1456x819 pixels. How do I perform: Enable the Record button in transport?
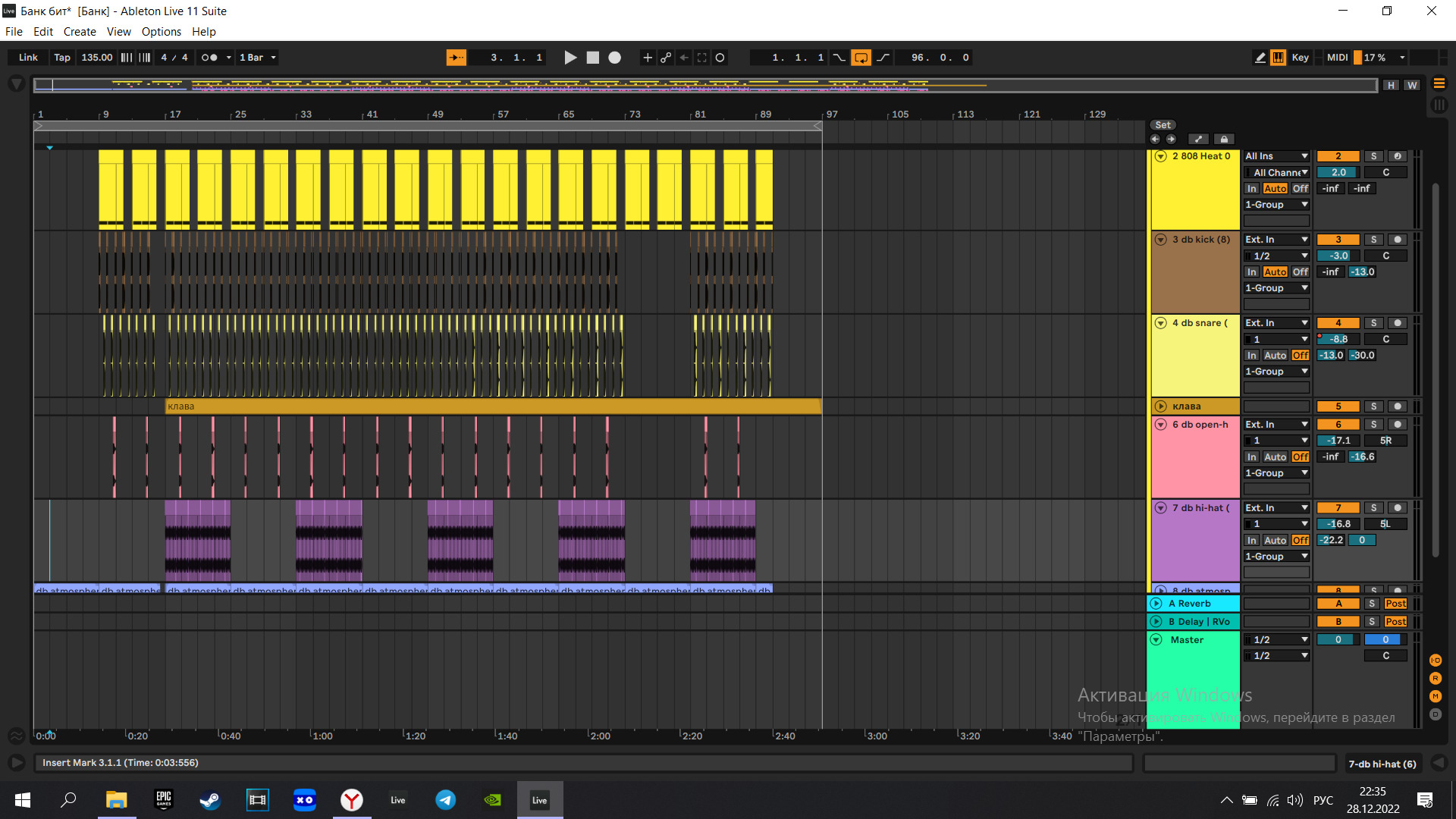(x=616, y=57)
